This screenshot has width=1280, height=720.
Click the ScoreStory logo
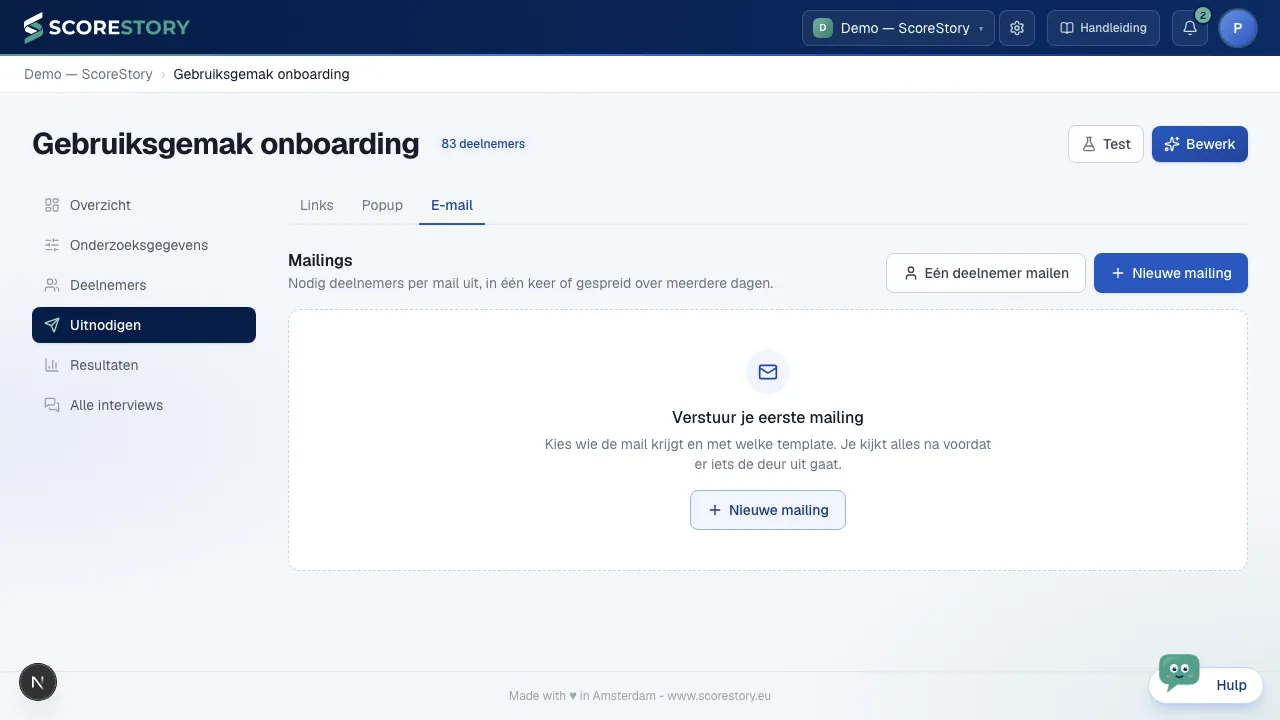[x=106, y=28]
